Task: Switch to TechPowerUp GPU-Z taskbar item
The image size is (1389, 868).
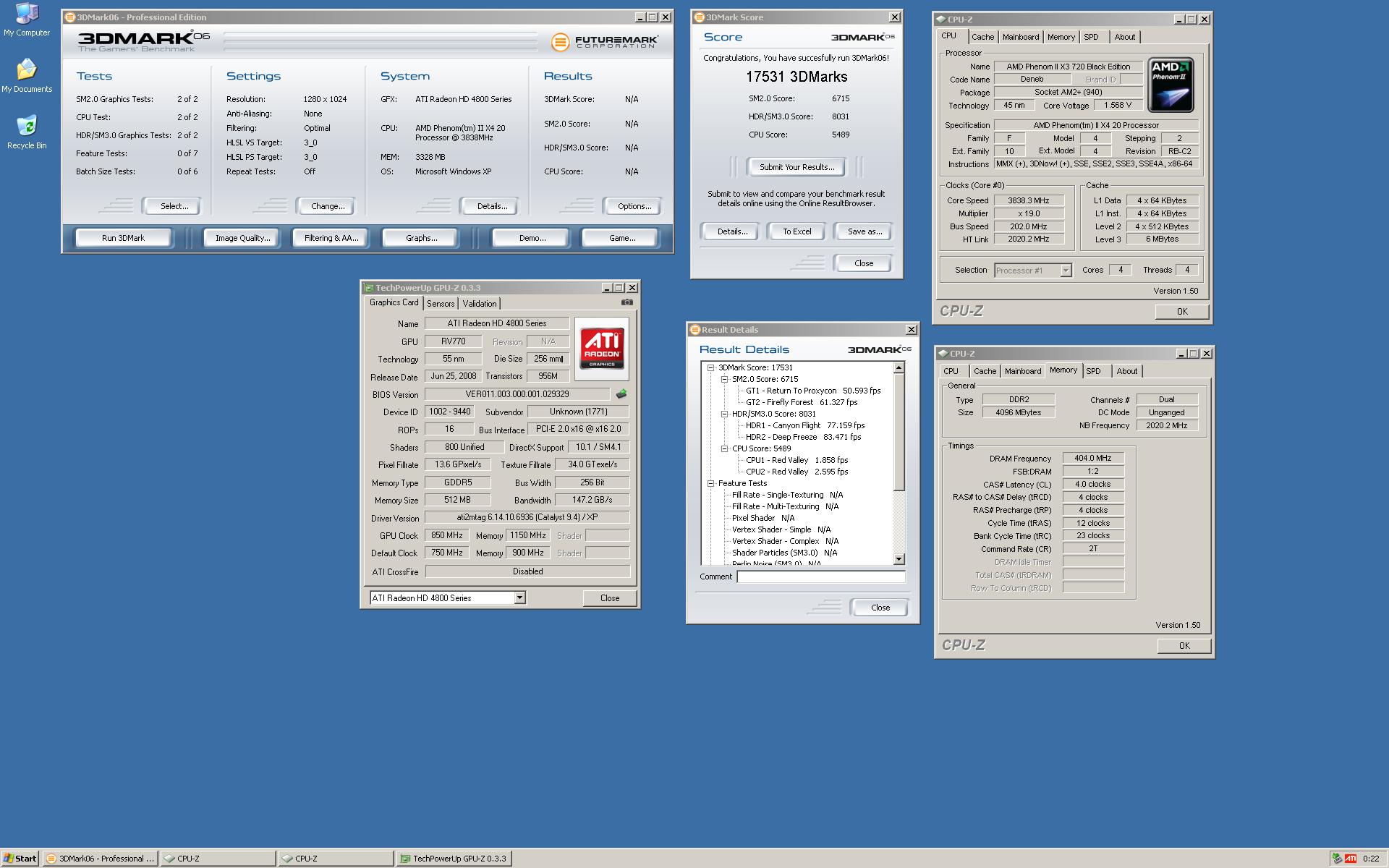Action: (453, 859)
